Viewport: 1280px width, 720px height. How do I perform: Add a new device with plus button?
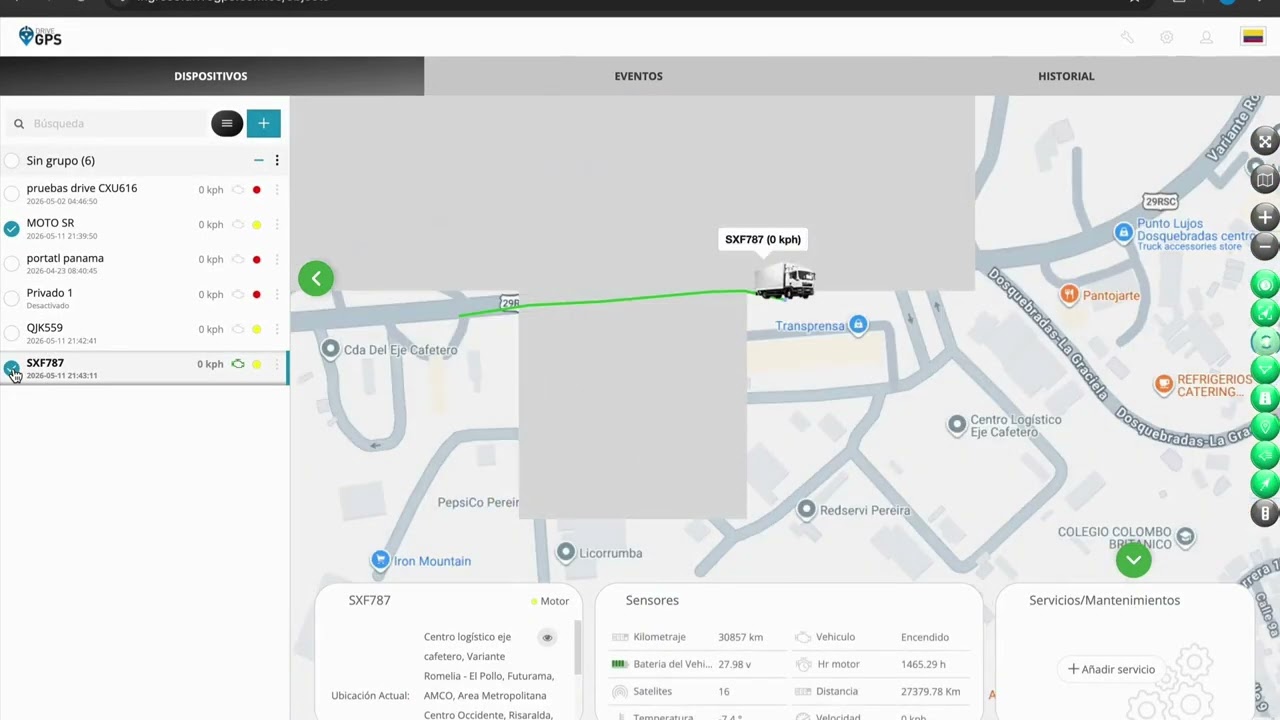[x=263, y=123]
